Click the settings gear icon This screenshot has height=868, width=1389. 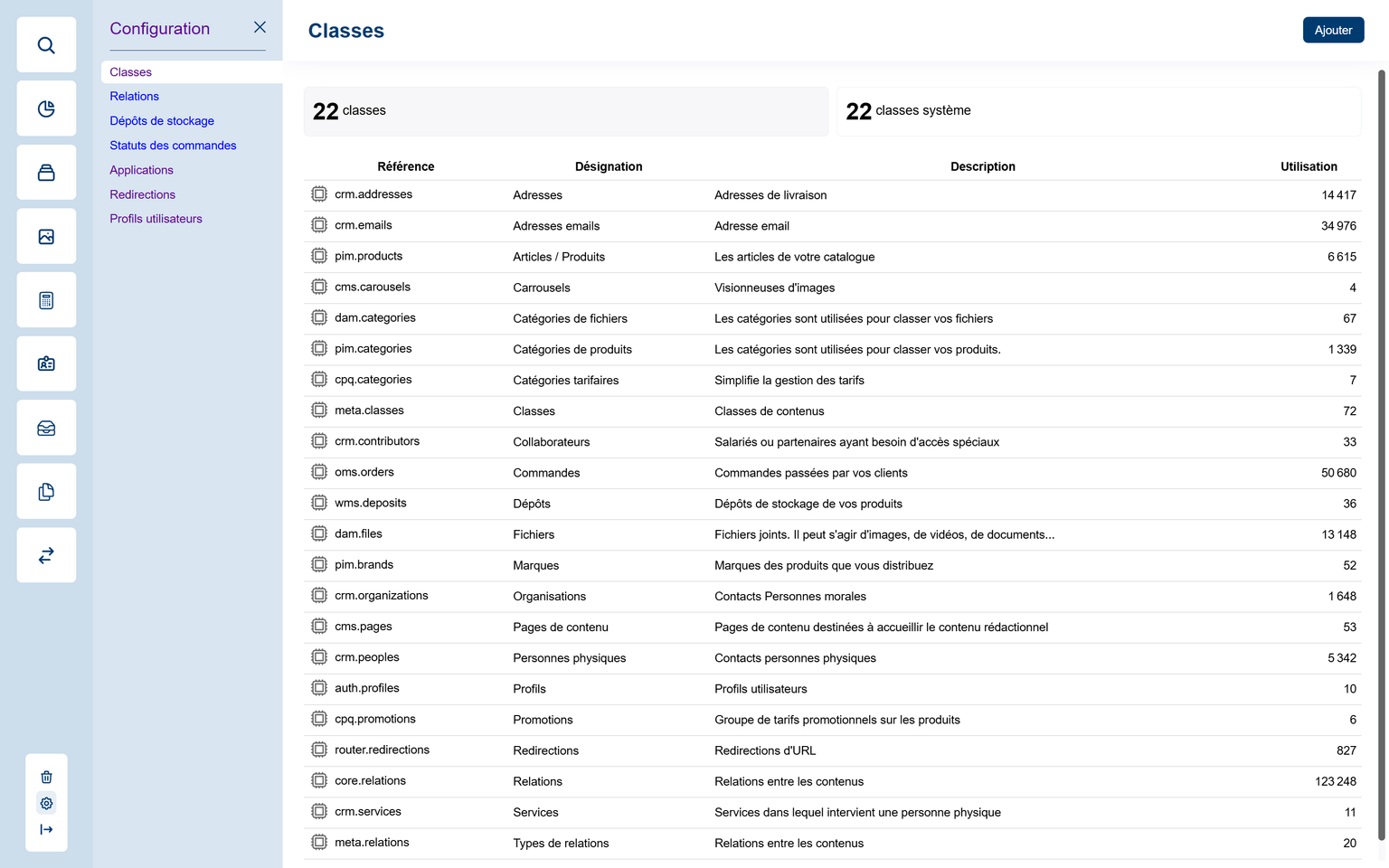click(46, 803)
